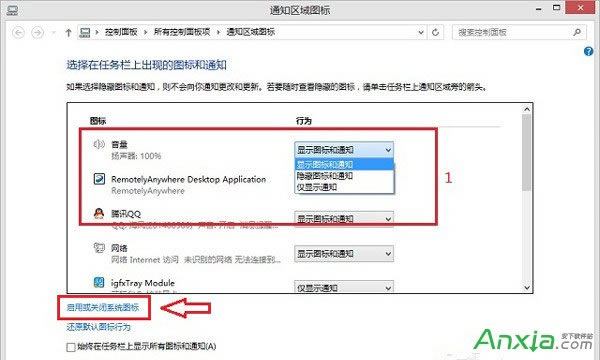
Task: Minimize the 通知区域图标 window
Action: click(x=539, y=8)
